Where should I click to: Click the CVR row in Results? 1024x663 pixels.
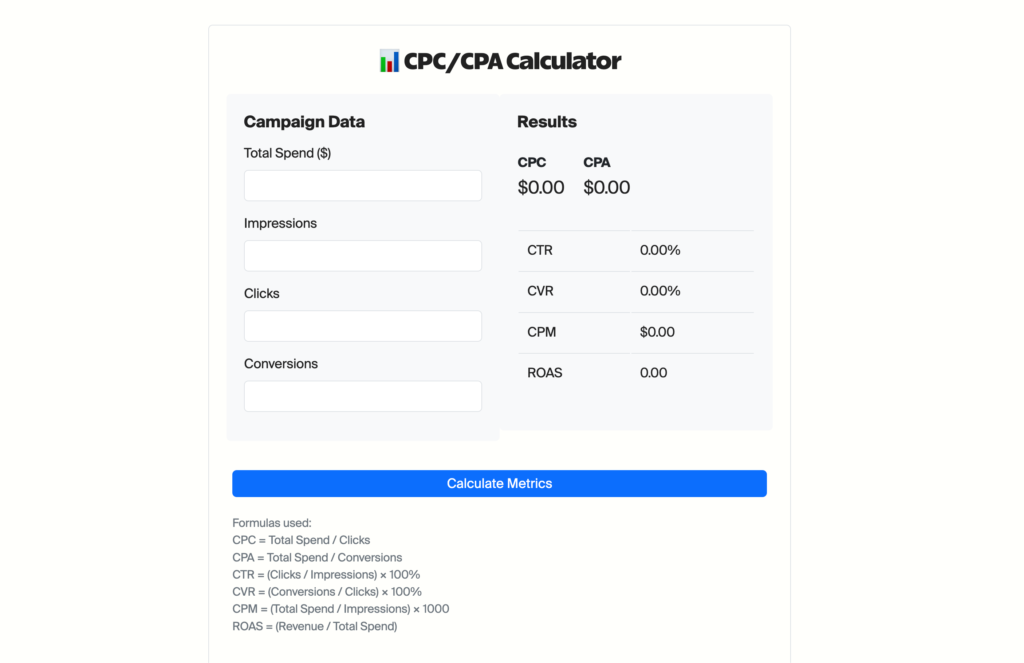point(635,291)
